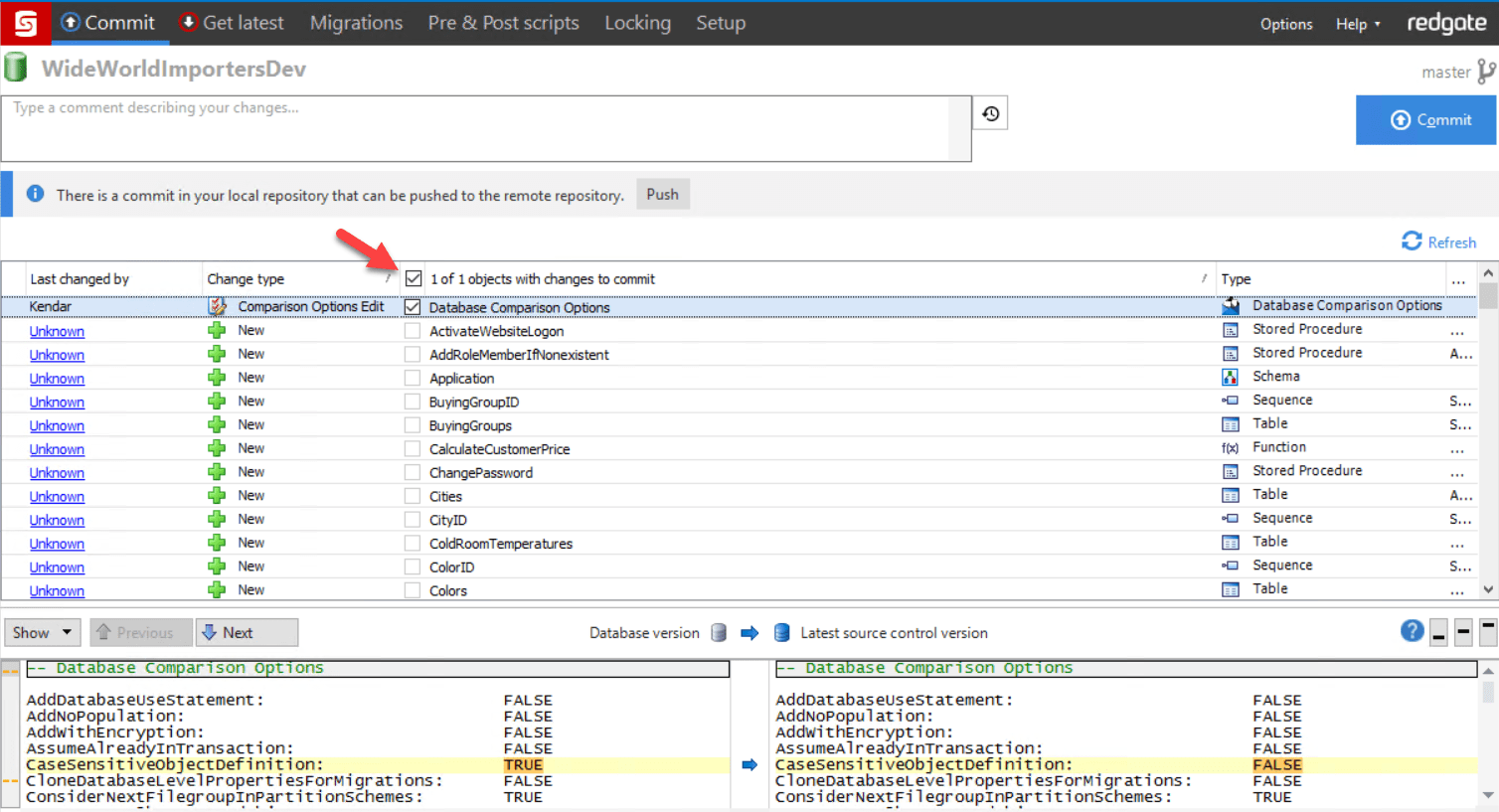This screenshot has height=812, width=1499.
Task: Switch to the Migrations tab
Action: click(356, 23)
